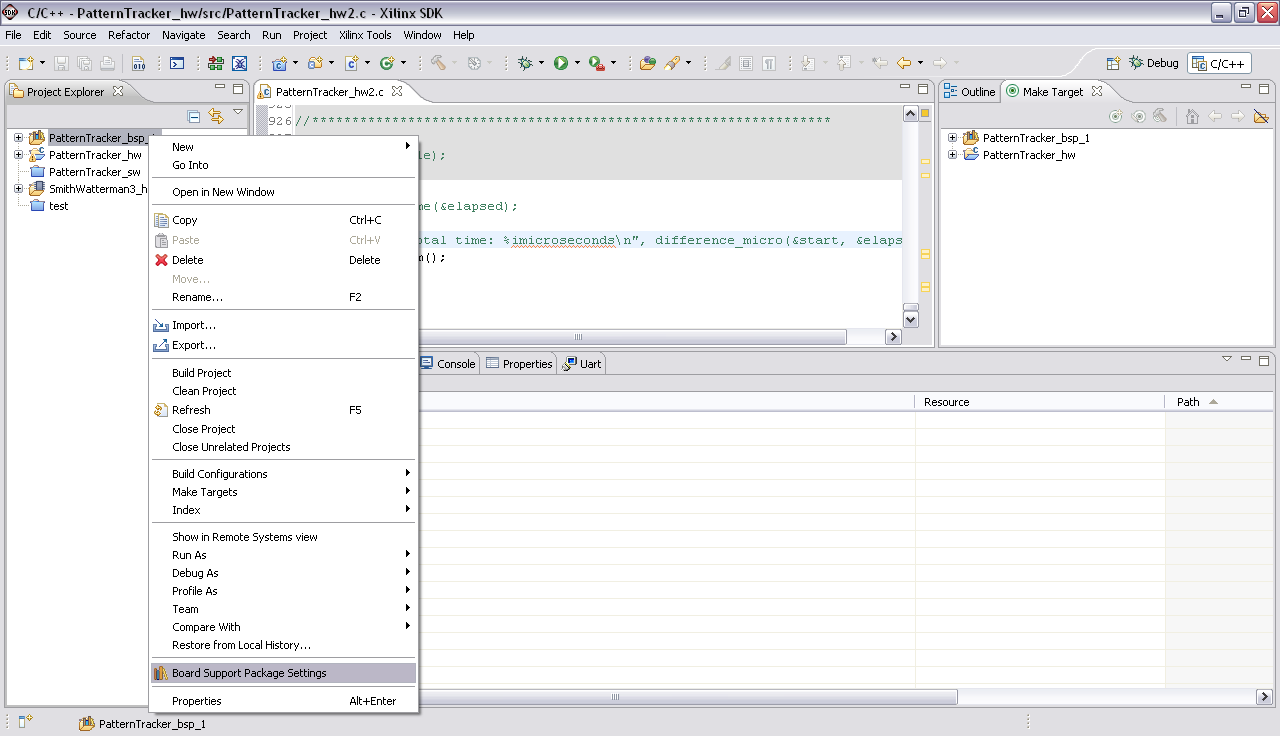Choose Build Project from context menu

pyautogui.click(x=283, y=373)
